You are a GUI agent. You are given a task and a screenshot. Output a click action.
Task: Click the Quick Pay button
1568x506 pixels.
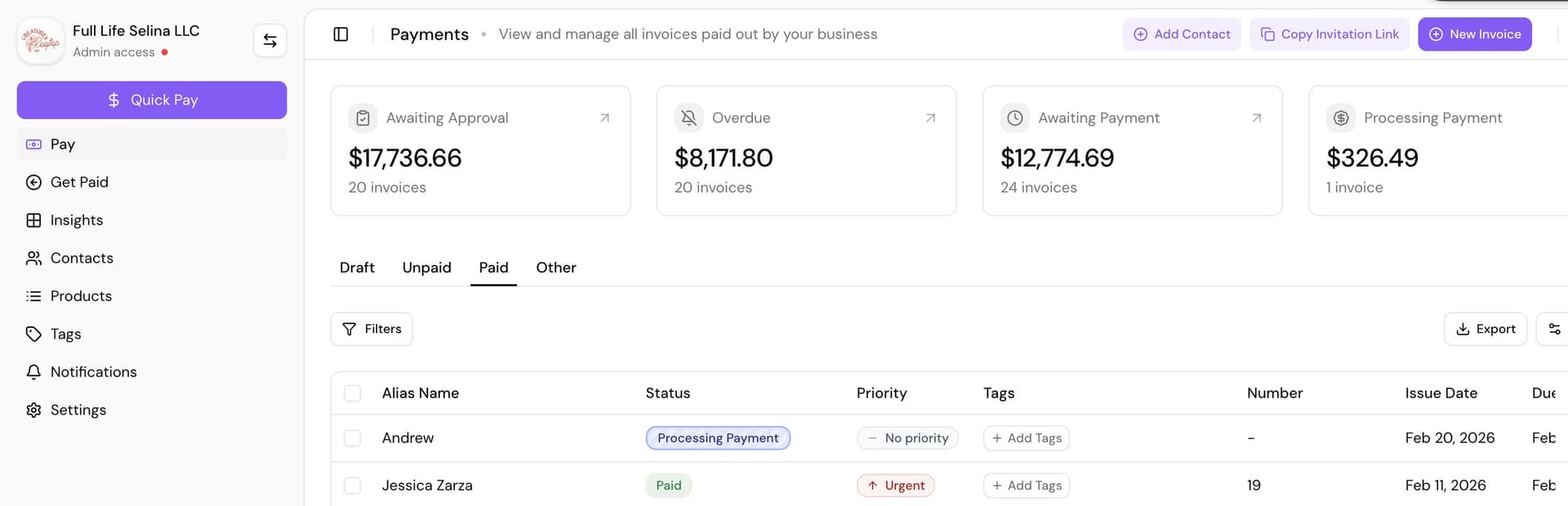tap(152, 100)
